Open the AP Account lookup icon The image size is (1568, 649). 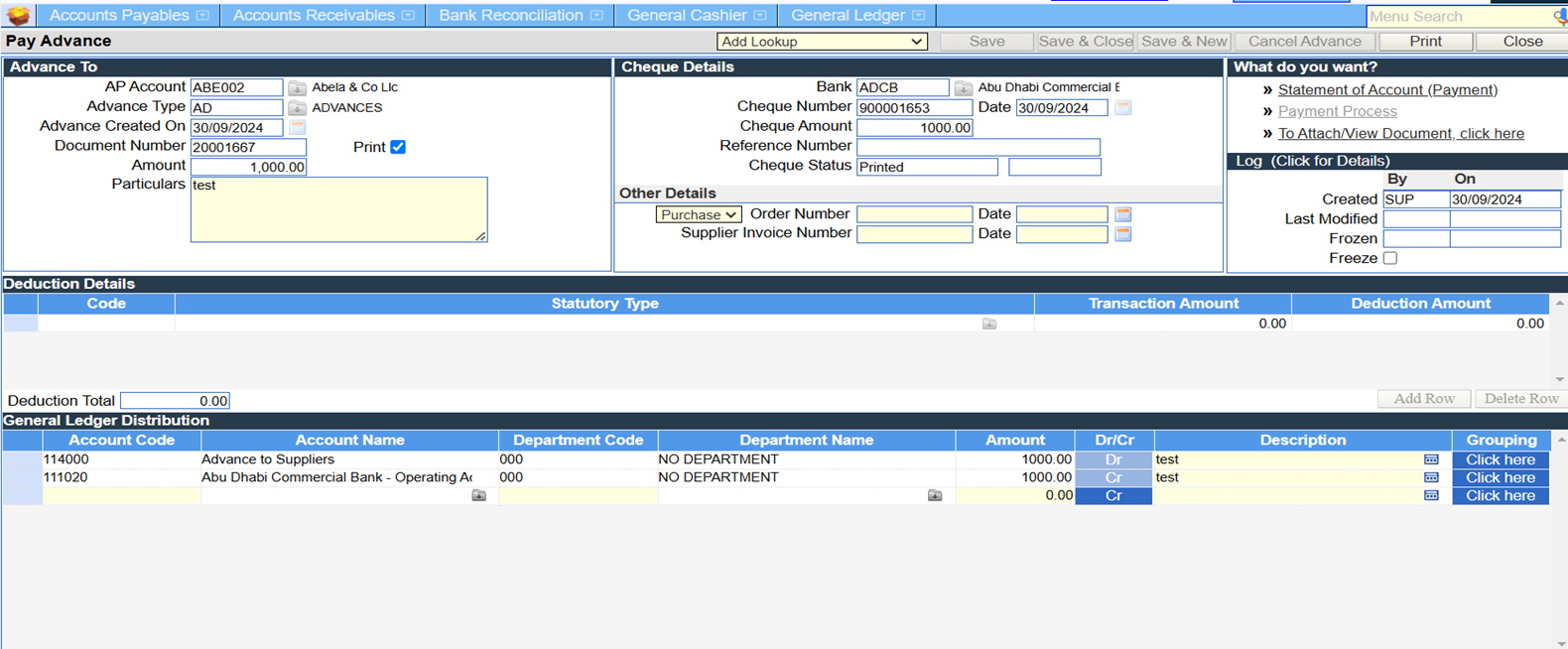pyautogui.click(x=297, y=88)
